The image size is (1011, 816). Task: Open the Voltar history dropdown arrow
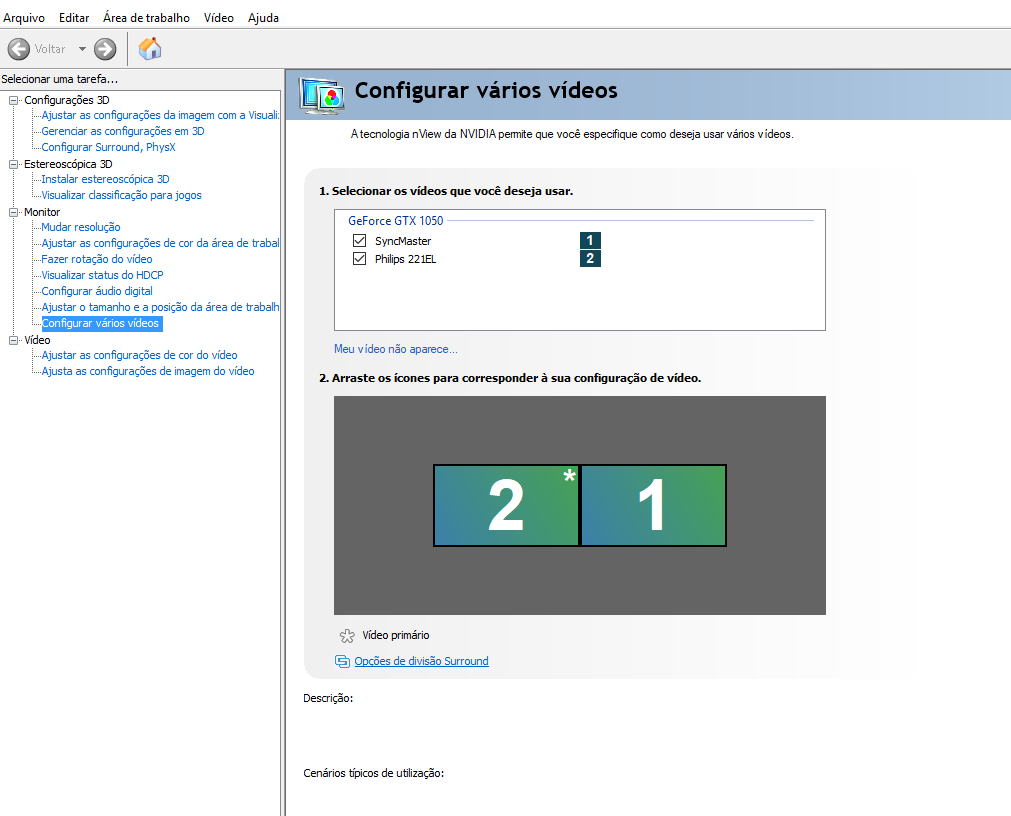pos(82,49)
